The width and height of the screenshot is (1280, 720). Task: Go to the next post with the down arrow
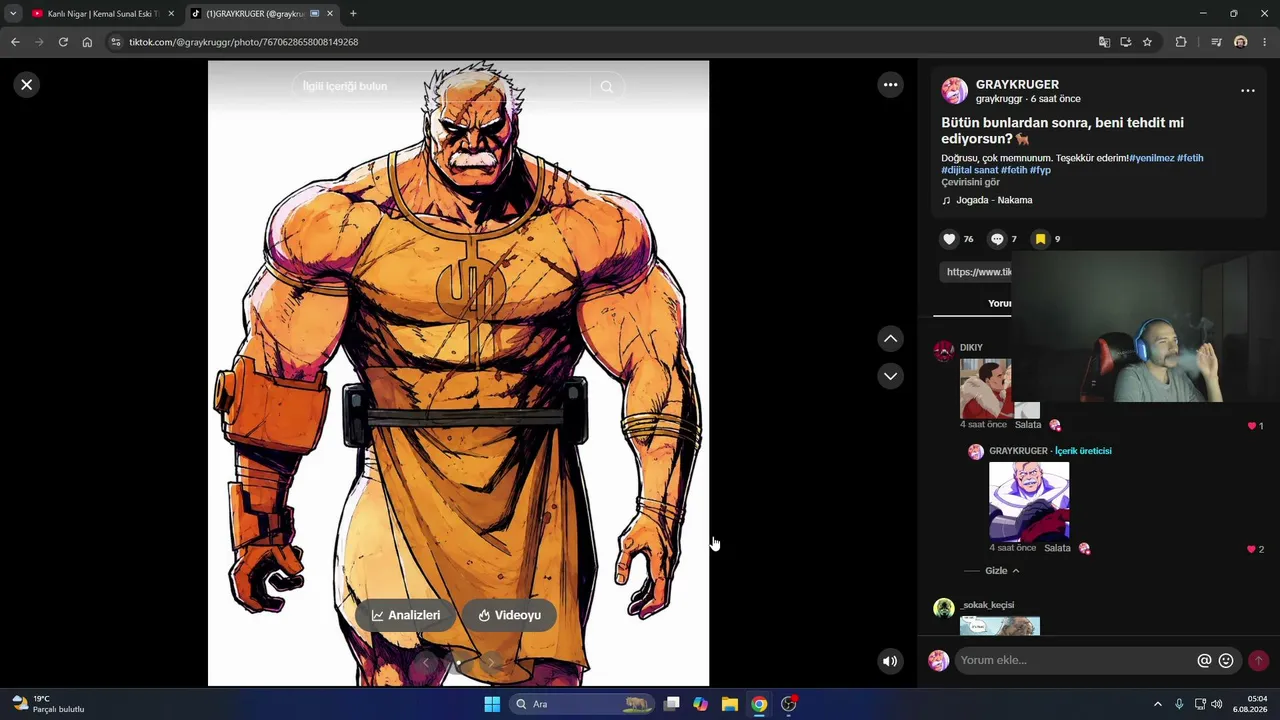click(890, 376)
